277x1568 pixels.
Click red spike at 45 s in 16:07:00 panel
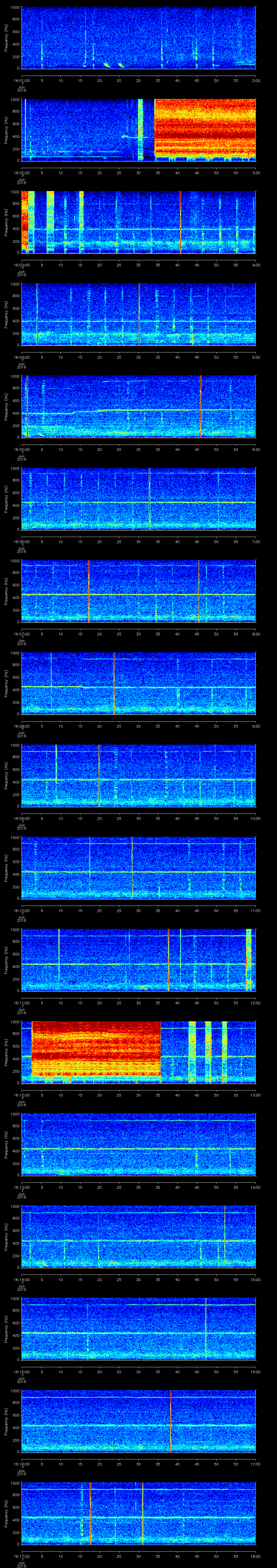coord(199,591)
